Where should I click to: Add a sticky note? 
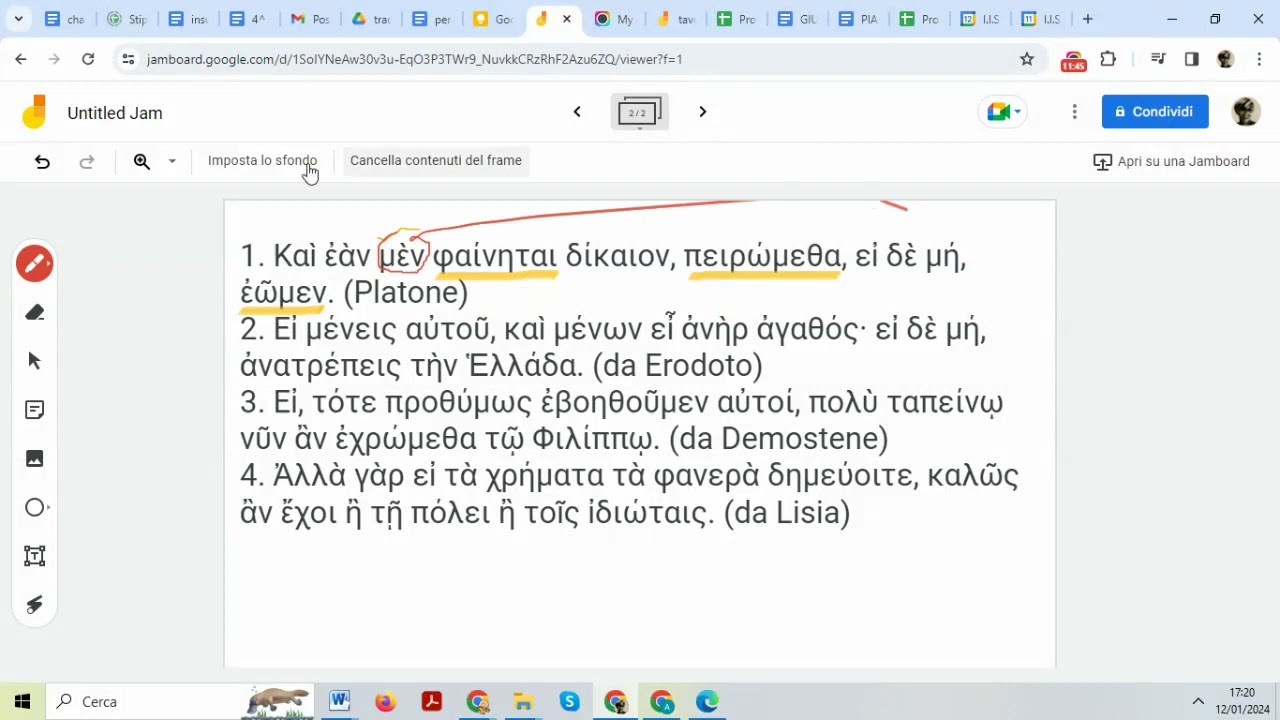pyautogui.click(x=35, y=410)
